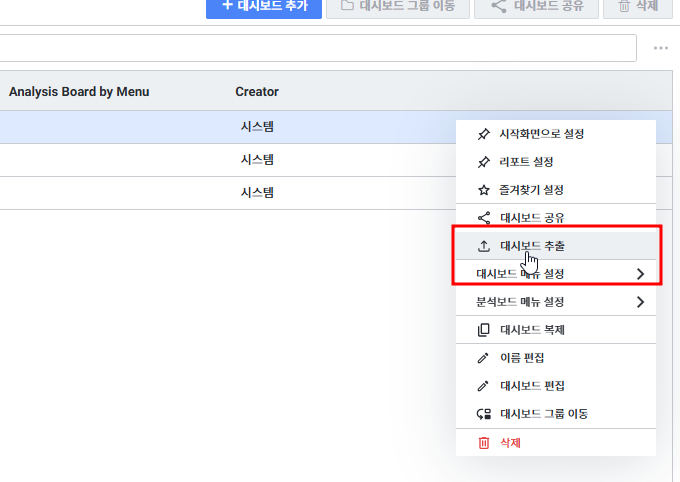
Task: Expand 대시보드 메뉴 설정 submenu arrow
Action: (x=640, y=274)
